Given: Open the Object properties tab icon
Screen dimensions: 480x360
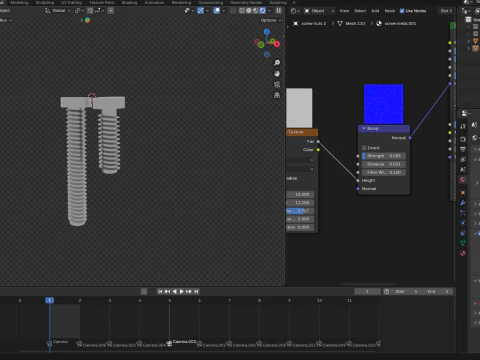Looking at the screenshot, I should coord(463,193).
